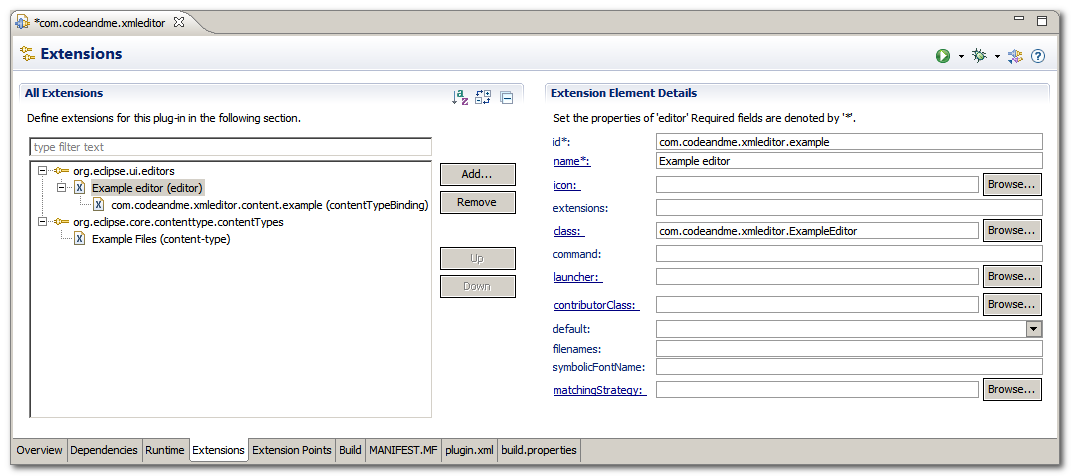Switch to the Extensions tab

click(x=219, y=450)
